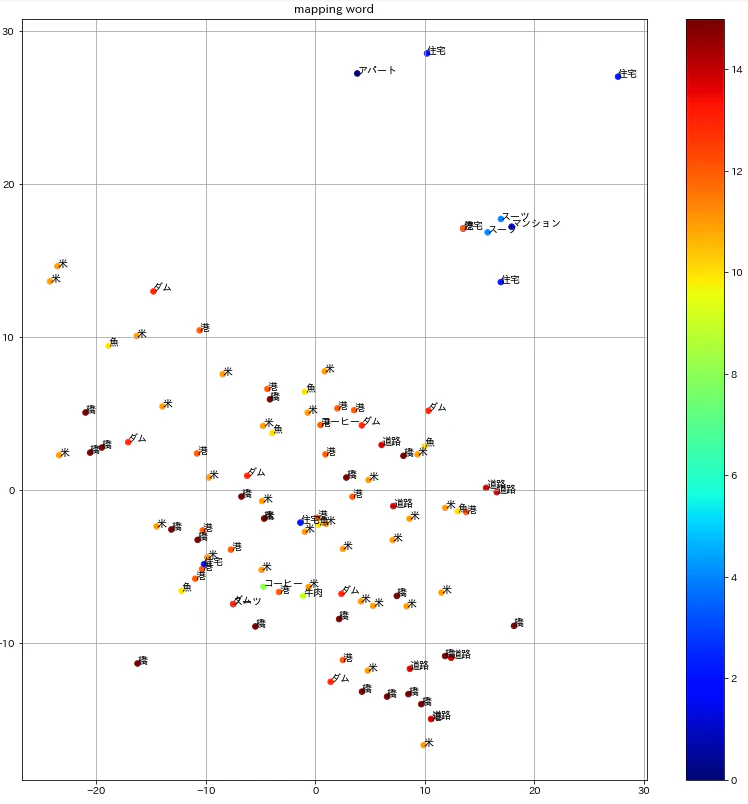Select the マンション word label

[x=536, y=223]
